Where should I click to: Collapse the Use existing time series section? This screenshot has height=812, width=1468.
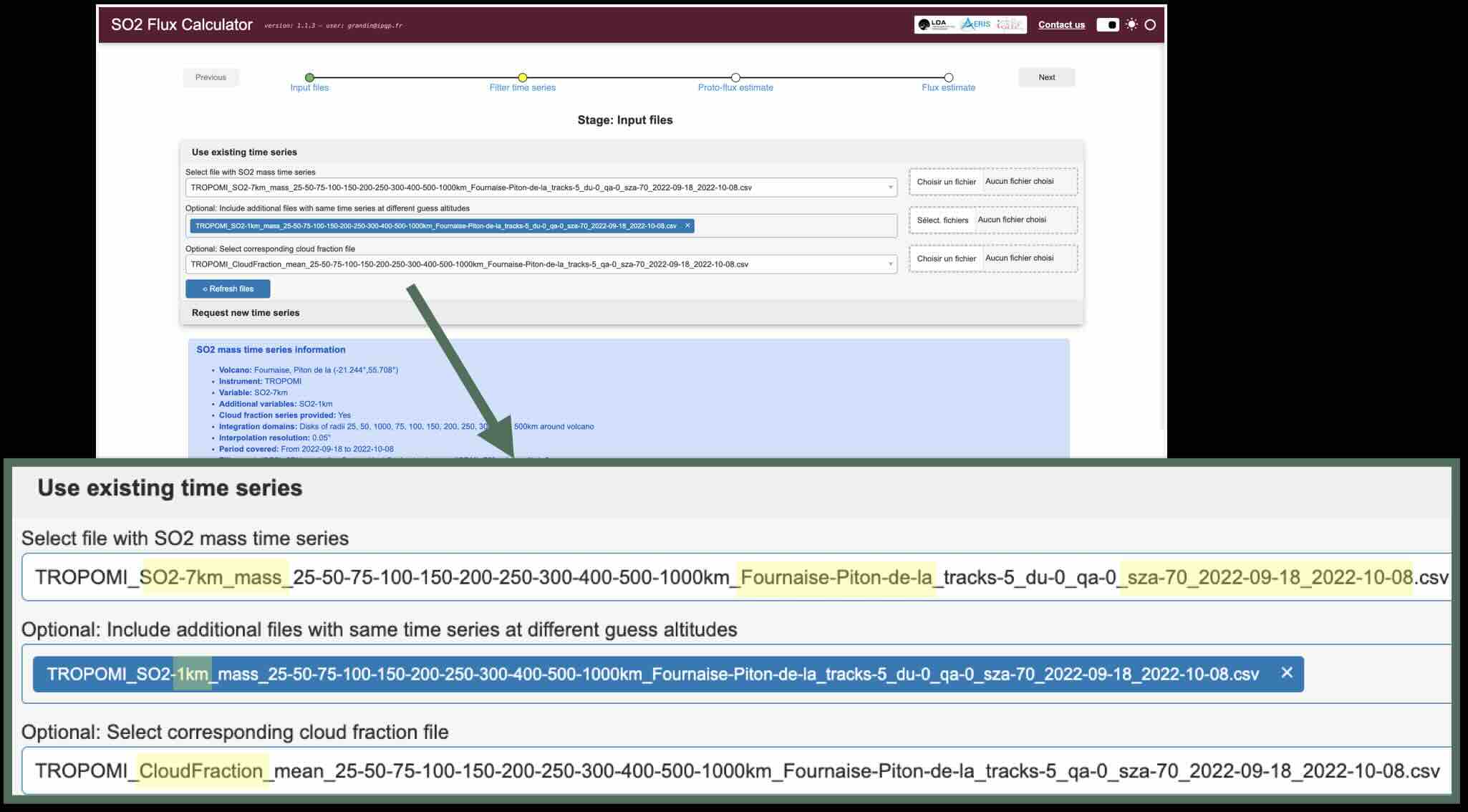pyautogui.click(x=244, y=153)
